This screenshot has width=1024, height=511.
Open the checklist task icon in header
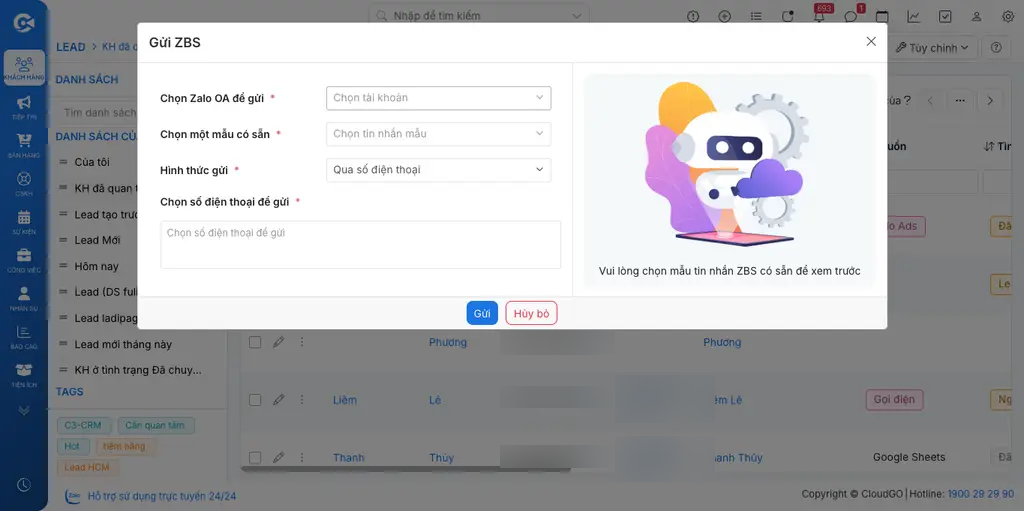[x=945, y=16]
